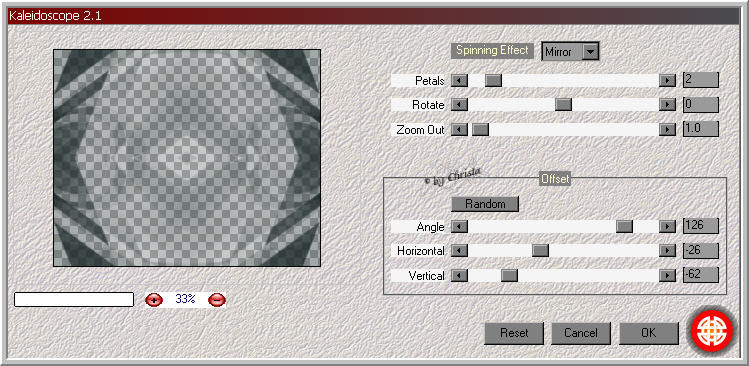Click the Spinning Effect label
749x366 pixels.
[492, 51]
